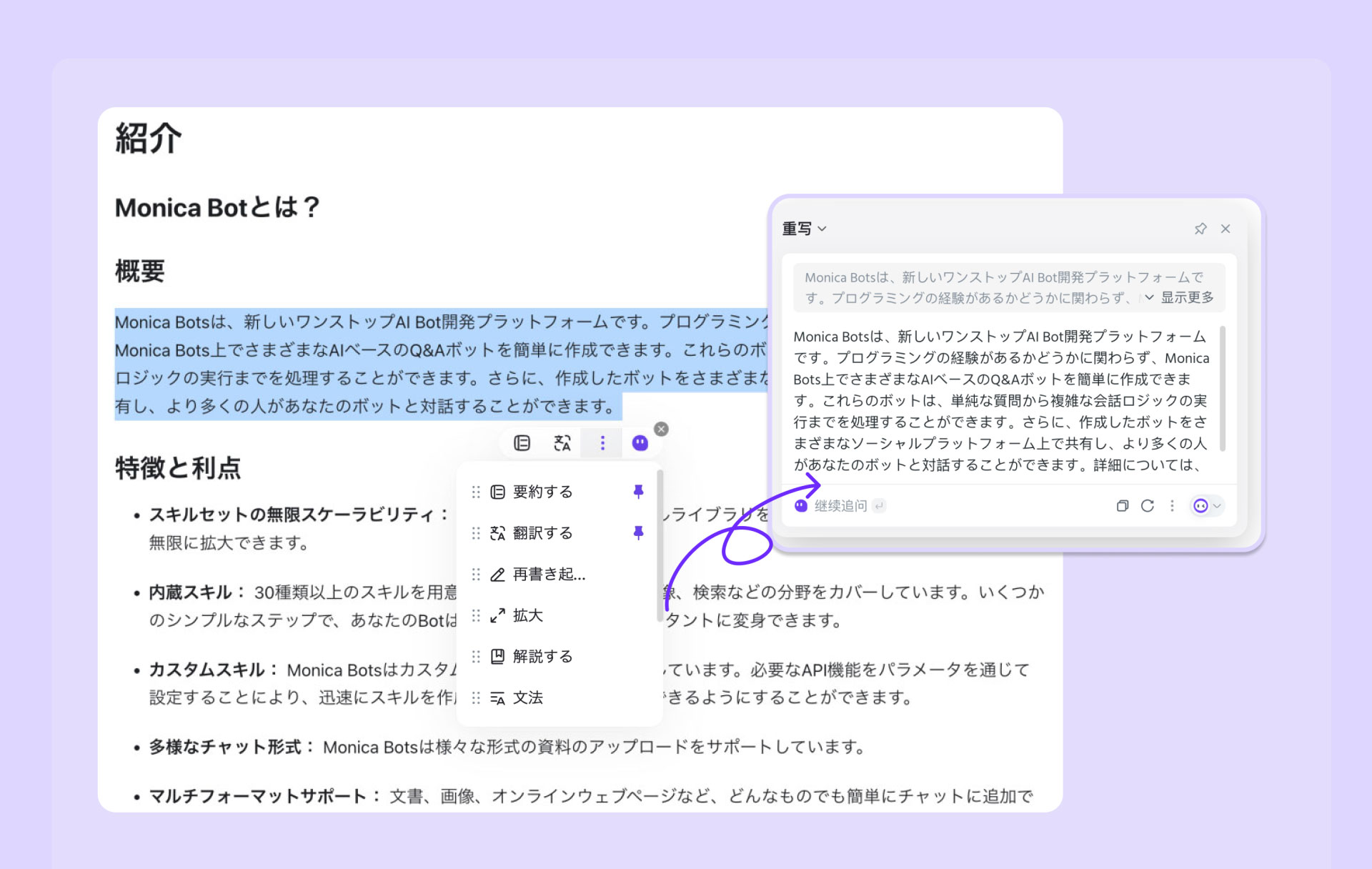
Task: Click the result panel scrollbar
Action: point(1223,389)
